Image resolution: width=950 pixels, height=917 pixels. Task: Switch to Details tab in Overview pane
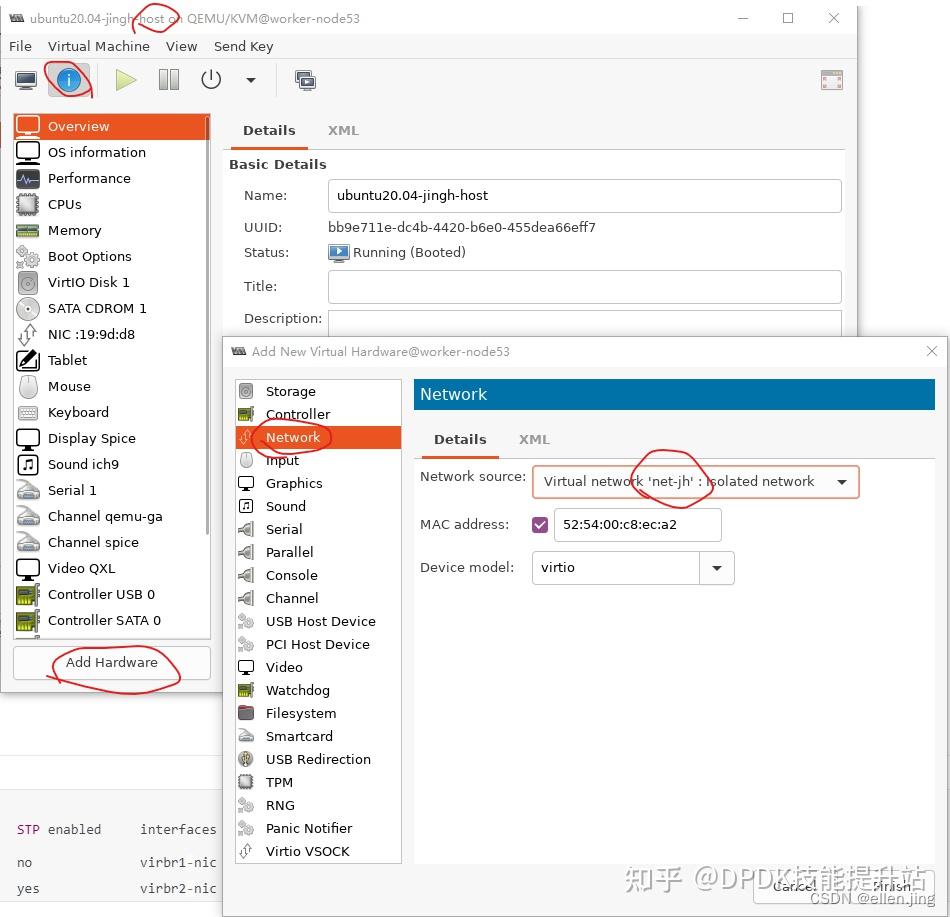point(269,131)
